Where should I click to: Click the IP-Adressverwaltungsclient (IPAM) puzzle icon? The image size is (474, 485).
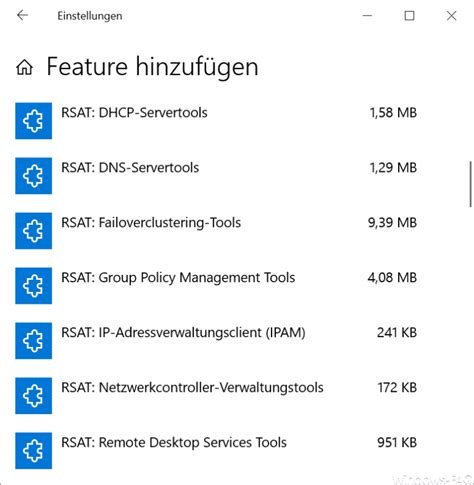click(33, 341)
